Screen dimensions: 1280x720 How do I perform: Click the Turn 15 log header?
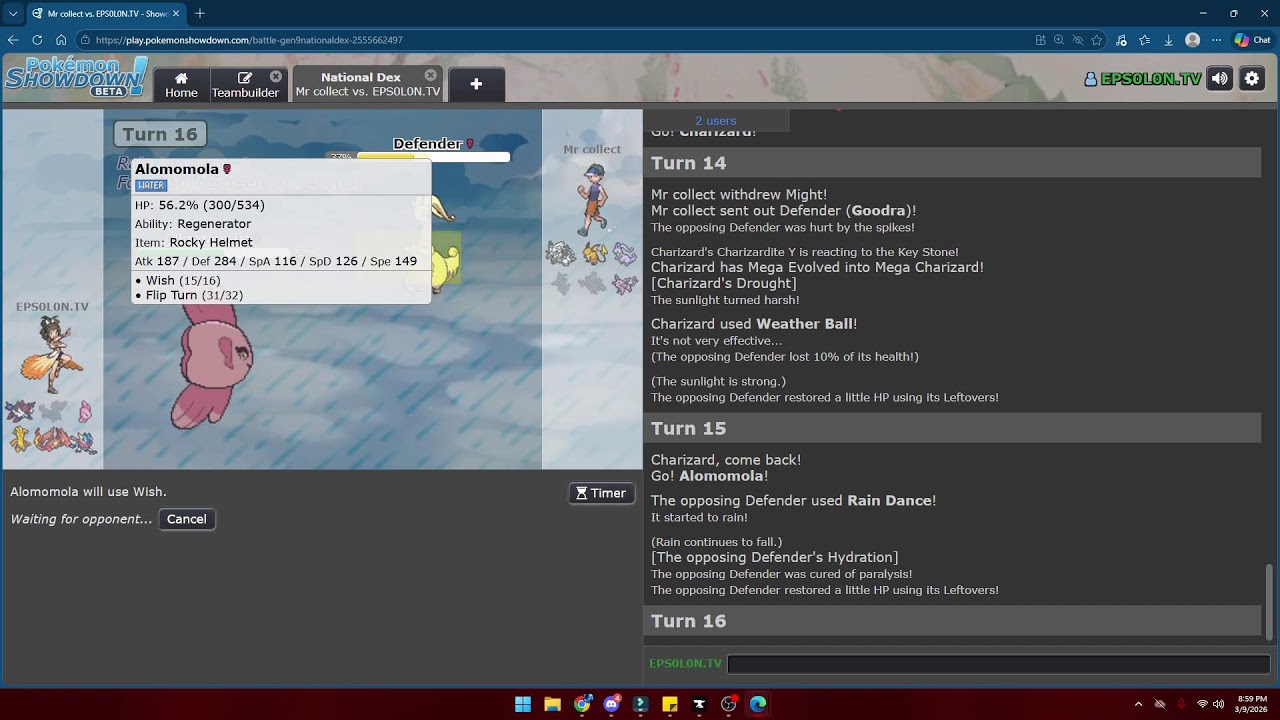[x=952, y=428]
